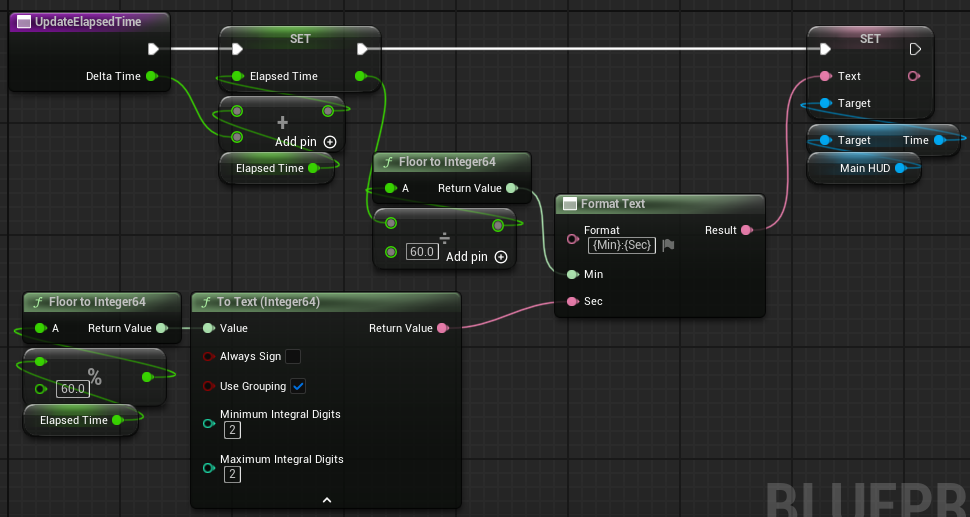The image size is (970, 517).
Task: Click the Format Text node header icon
Action: [x=570, y=203]
